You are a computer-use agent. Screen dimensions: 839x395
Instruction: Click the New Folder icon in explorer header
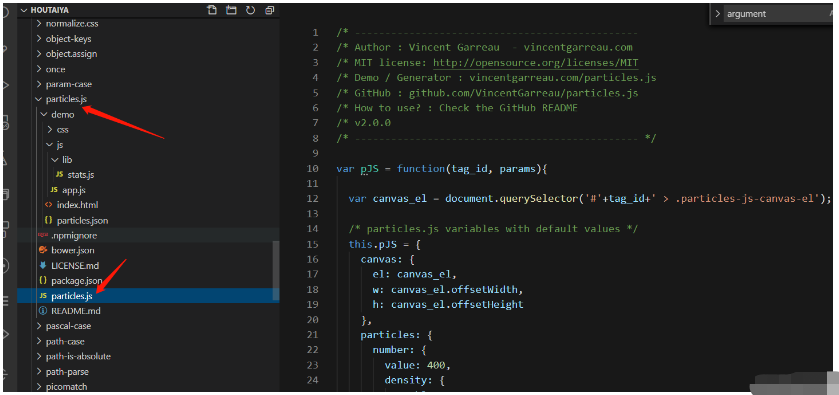[x=231, y=10]
